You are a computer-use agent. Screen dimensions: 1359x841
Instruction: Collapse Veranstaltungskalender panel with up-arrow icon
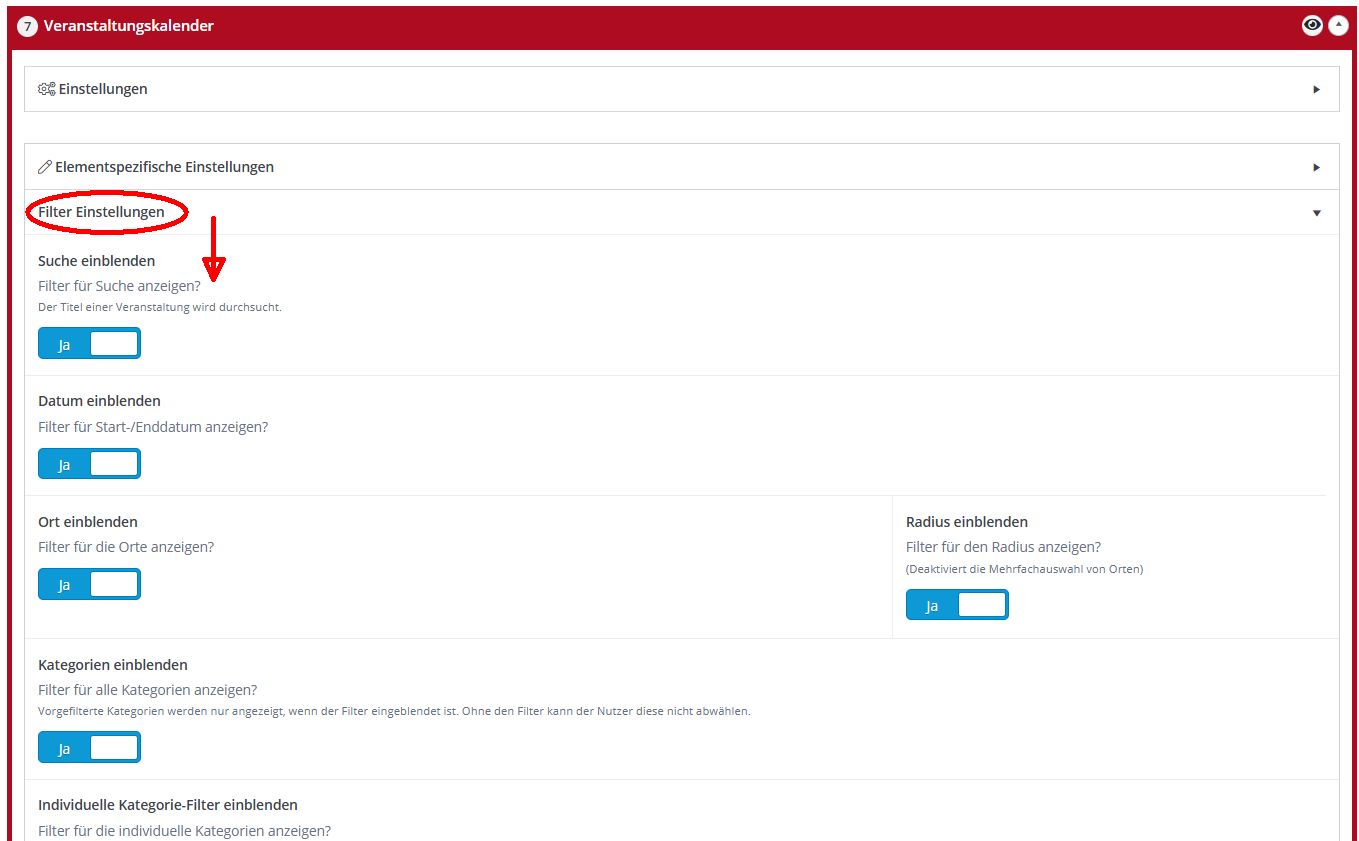tap(1338, 26)
